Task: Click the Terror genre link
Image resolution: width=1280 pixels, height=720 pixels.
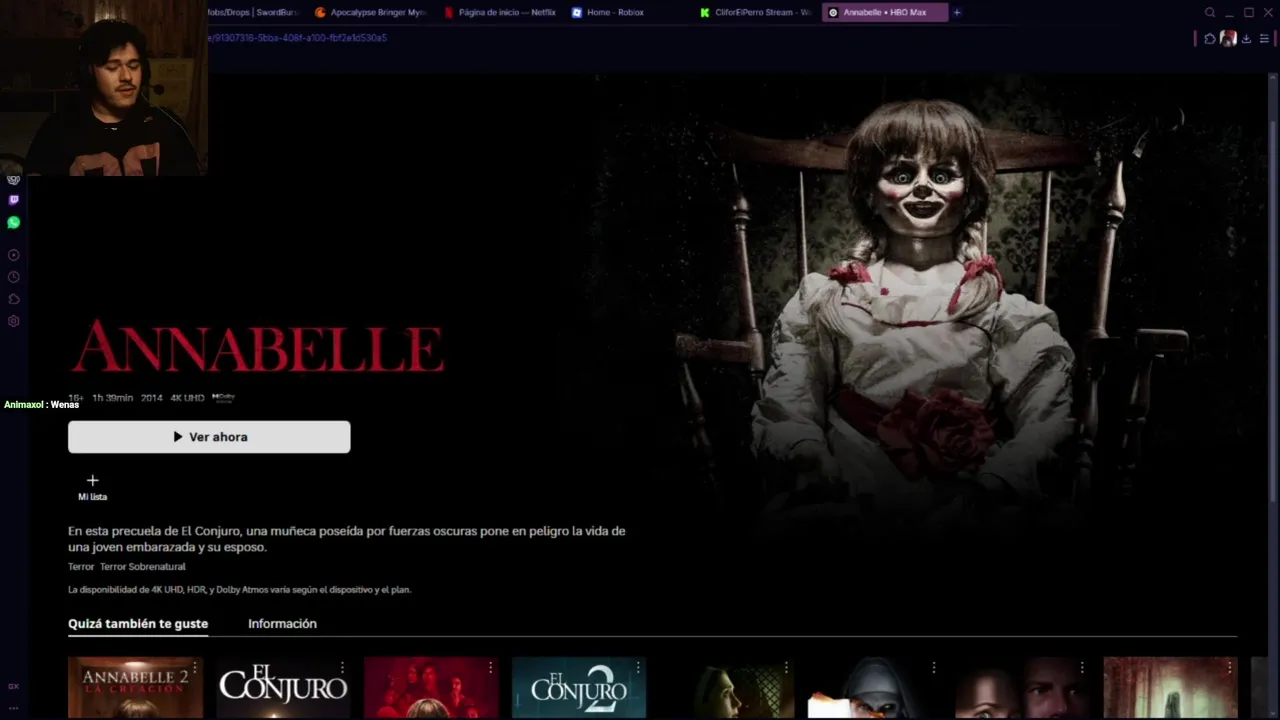Action: pos(81,567)
